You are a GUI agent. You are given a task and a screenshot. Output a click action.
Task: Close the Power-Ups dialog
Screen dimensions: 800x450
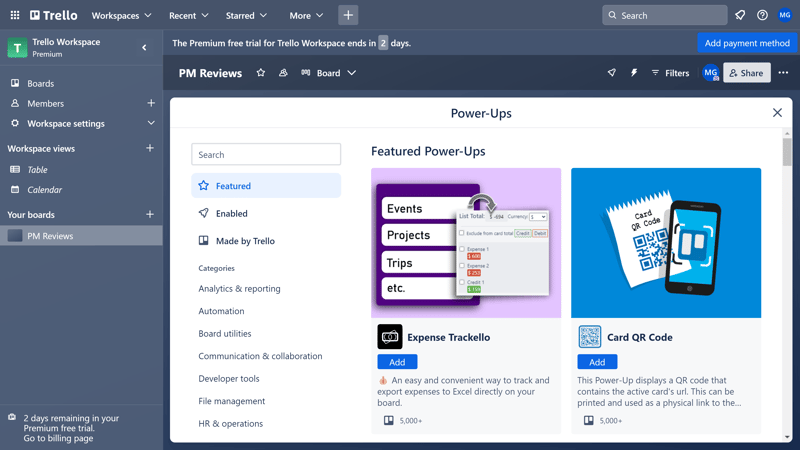777,113
